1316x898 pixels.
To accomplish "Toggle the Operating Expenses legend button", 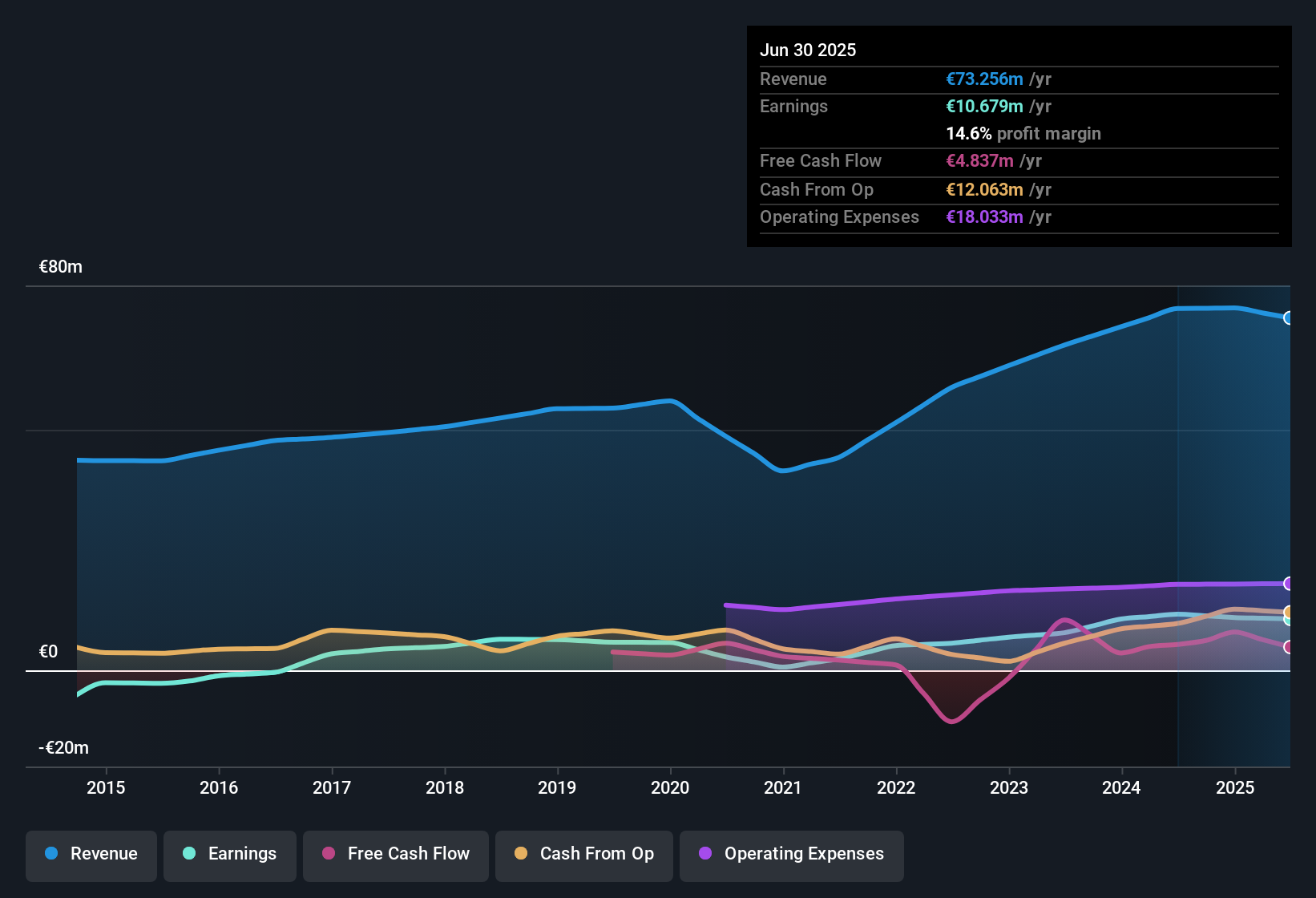I will [792, 856].
